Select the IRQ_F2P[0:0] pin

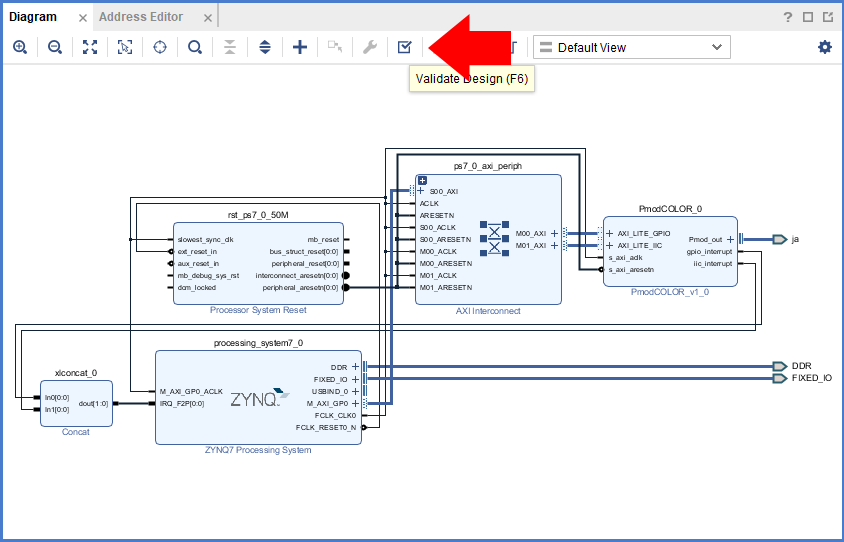(x=182, y=404)
